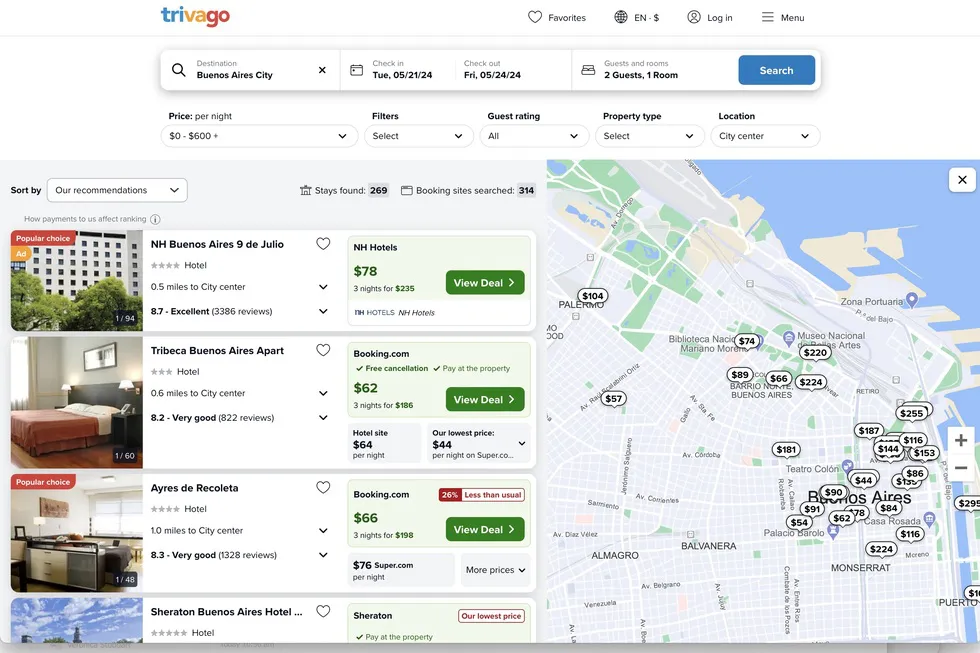Open the Price per night dropdown
Screen dimensions: 980x653
[259, 136]
